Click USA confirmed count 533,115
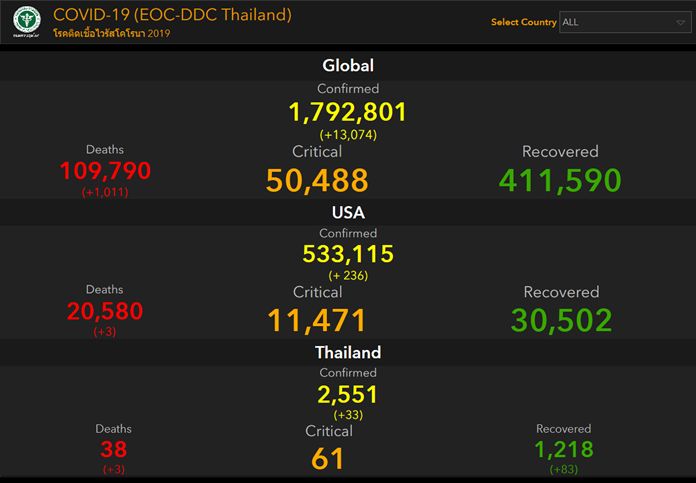The image size is (696, 483). point(348,254)
